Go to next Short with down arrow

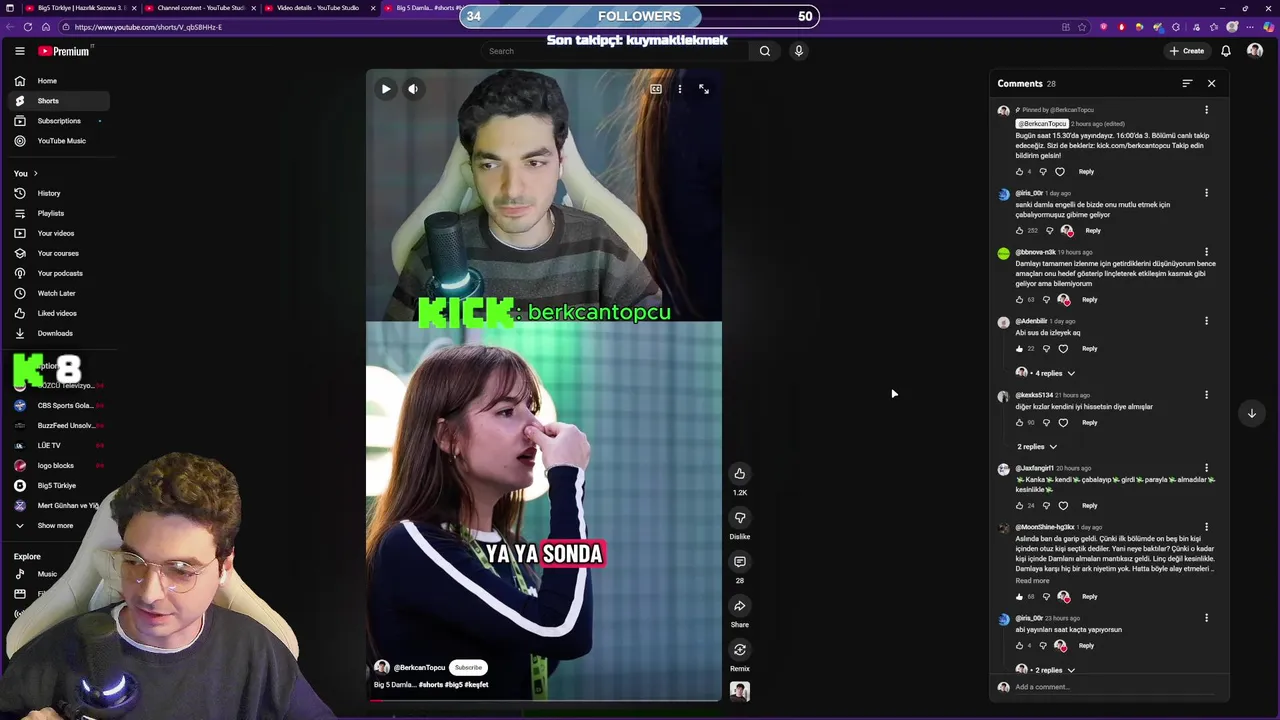[x=1251, y=413]
